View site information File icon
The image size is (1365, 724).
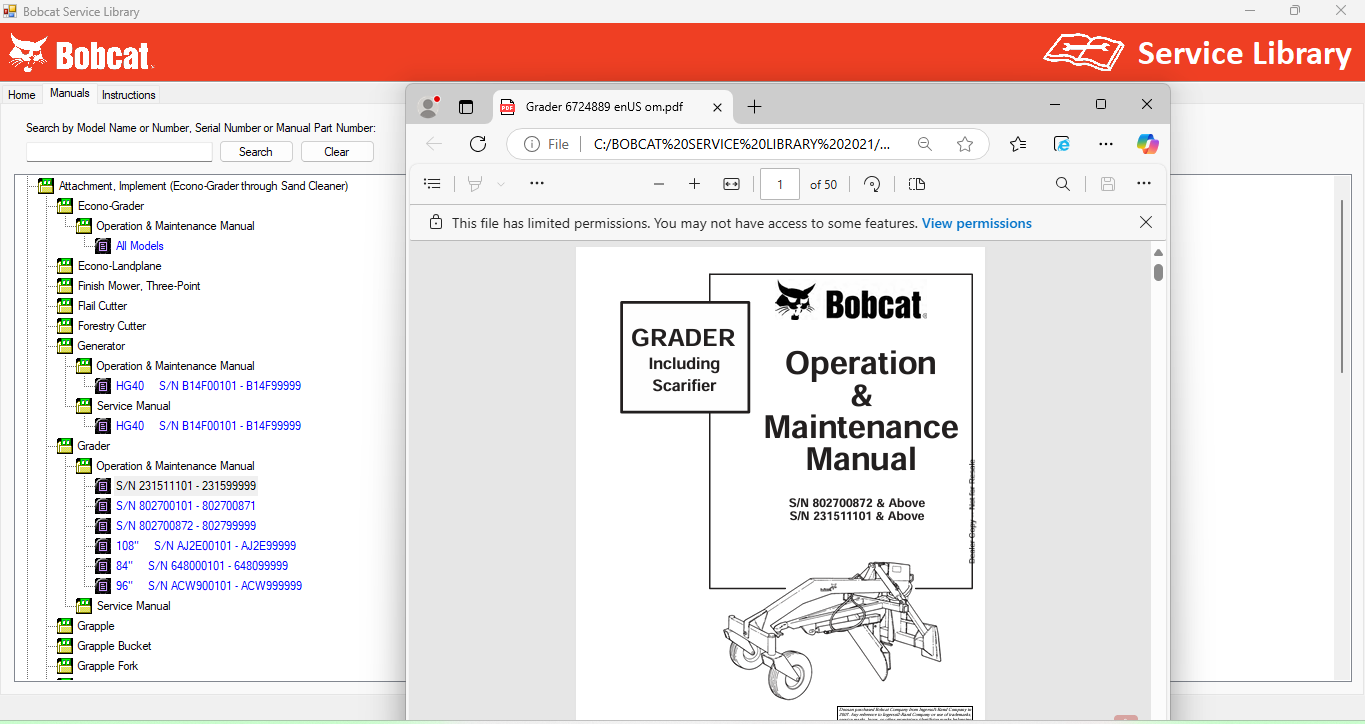(546, 144)
